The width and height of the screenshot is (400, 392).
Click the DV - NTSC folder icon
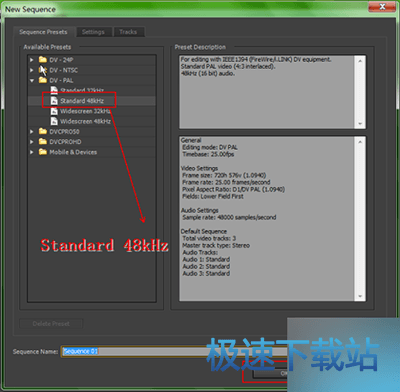[43, 70]
